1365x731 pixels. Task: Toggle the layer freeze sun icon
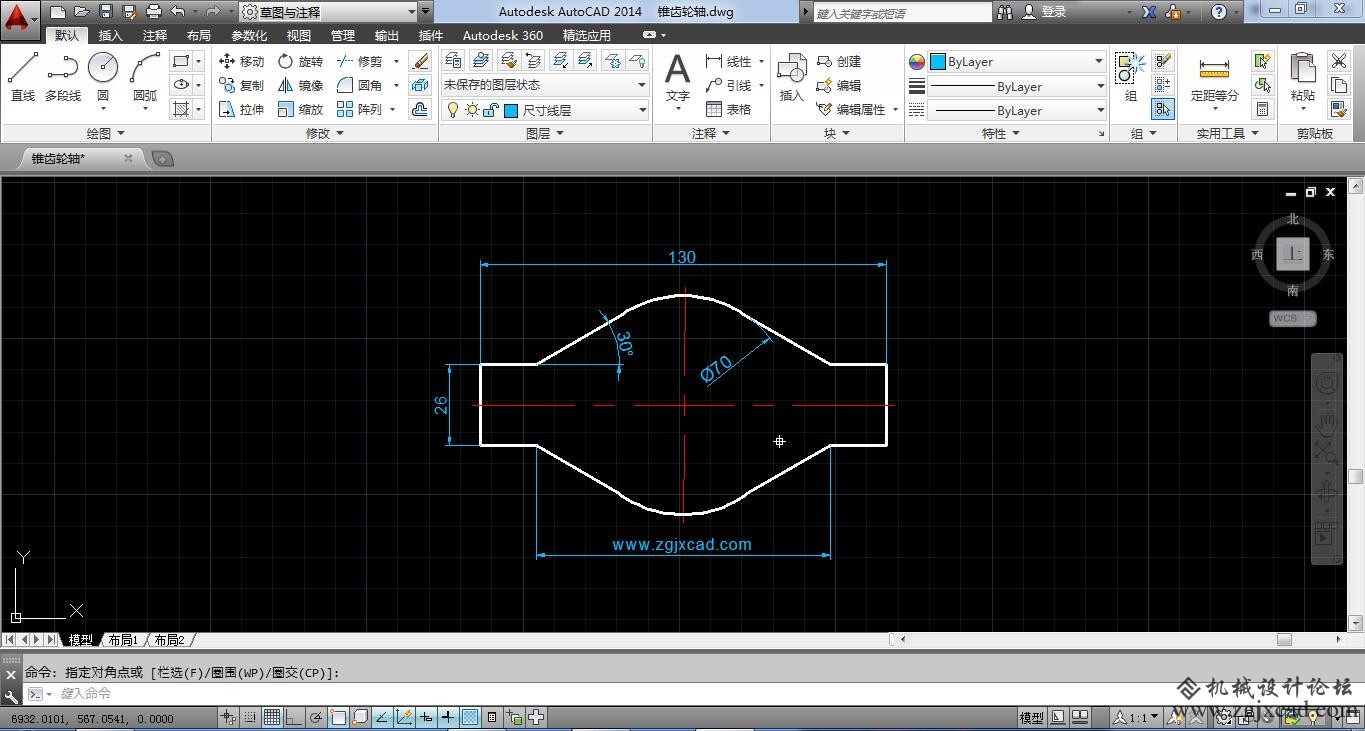[x=472, y=110]
